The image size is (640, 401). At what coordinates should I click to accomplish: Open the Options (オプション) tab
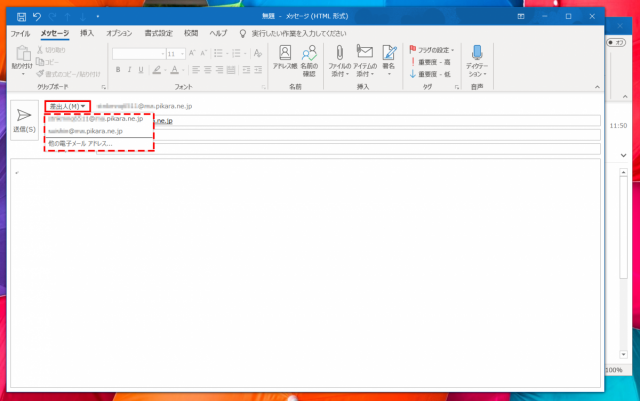click(x=119, y=33)
